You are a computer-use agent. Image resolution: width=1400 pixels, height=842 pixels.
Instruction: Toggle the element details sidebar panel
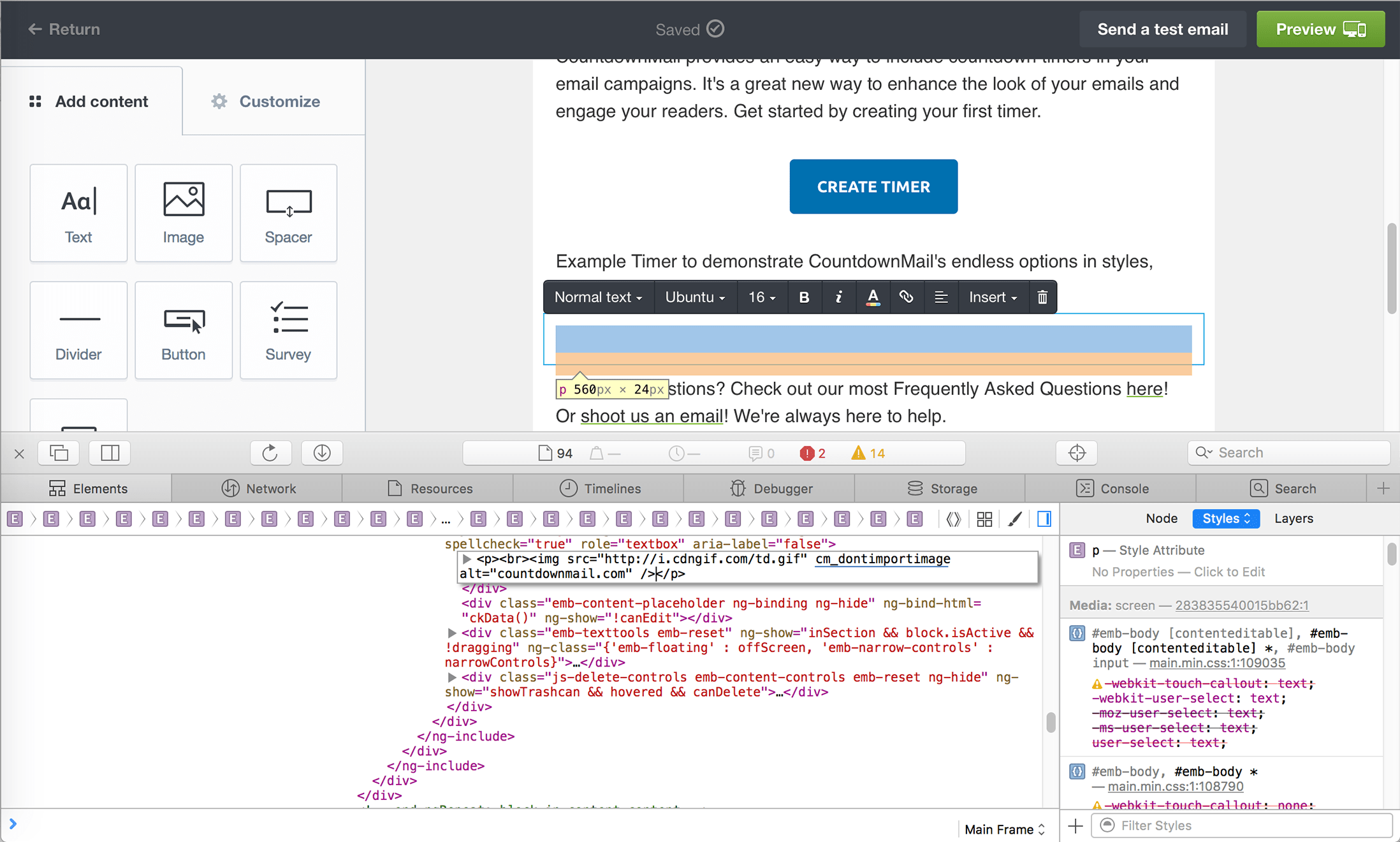coord(1044,519)
